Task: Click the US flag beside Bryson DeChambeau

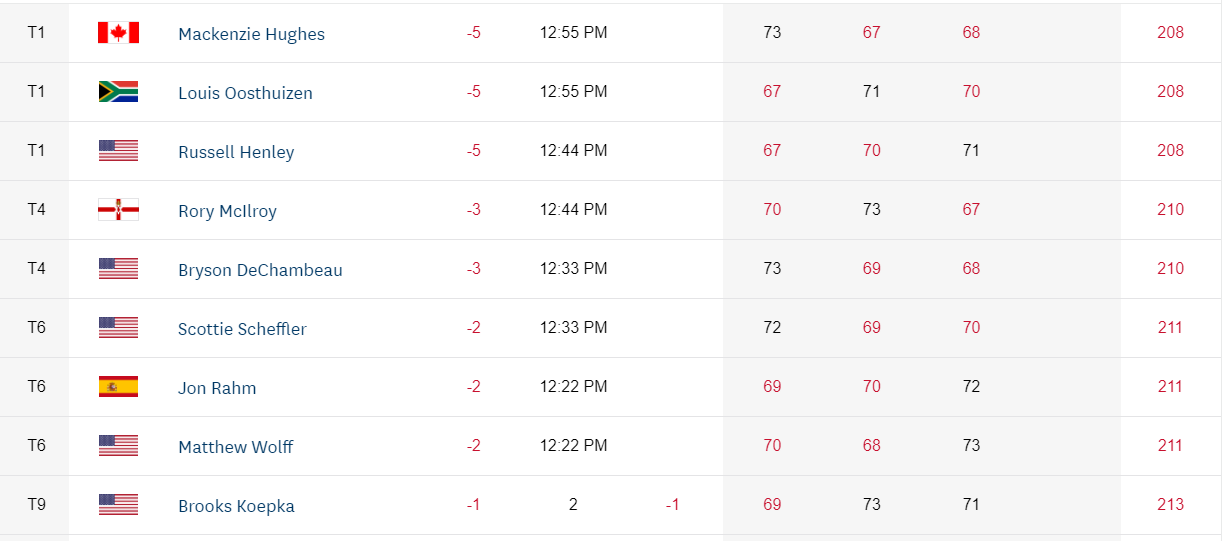Action: coord(118,269)
